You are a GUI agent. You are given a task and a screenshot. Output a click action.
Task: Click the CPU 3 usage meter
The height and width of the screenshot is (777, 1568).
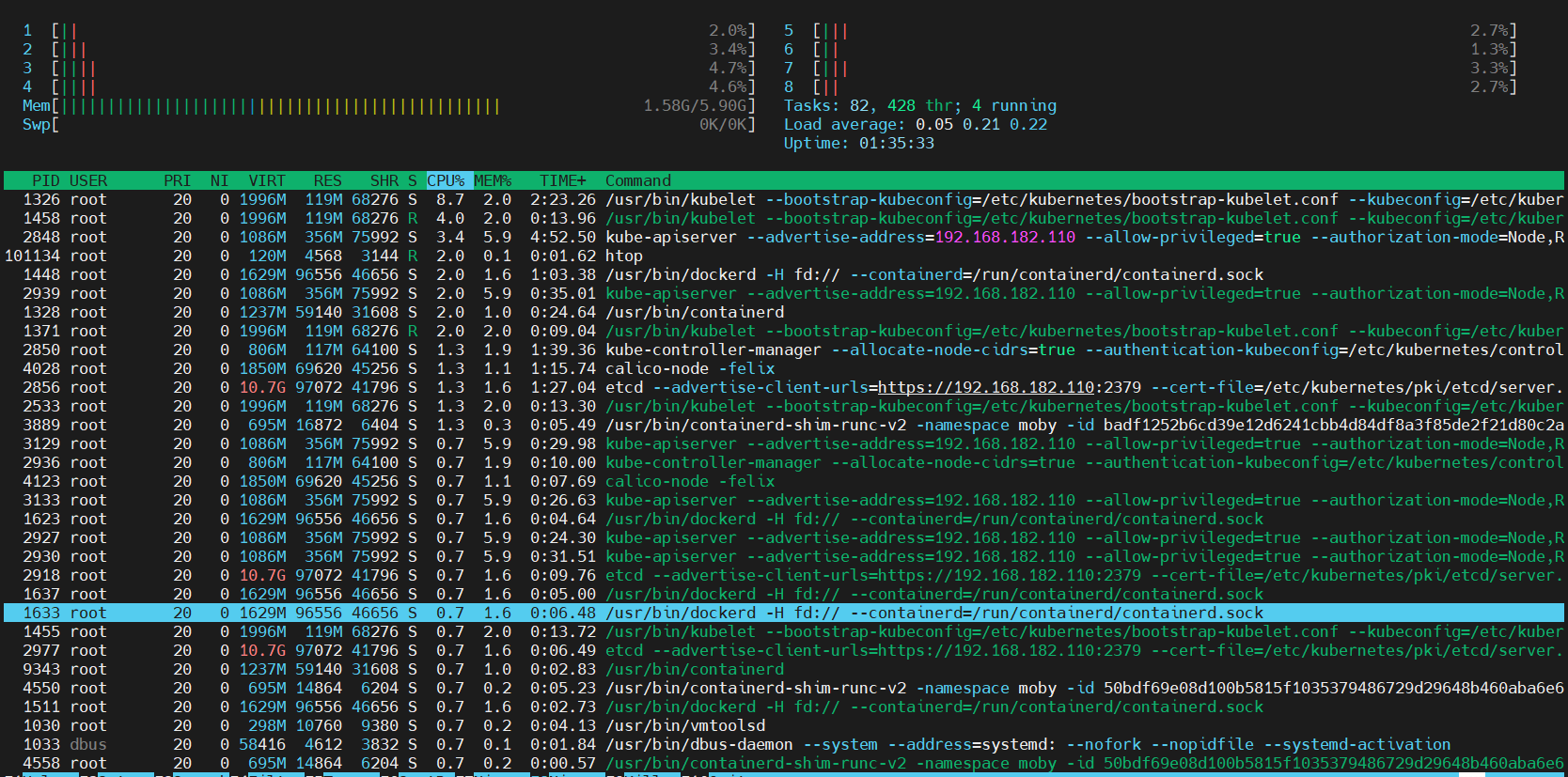(x=389, y=68)
